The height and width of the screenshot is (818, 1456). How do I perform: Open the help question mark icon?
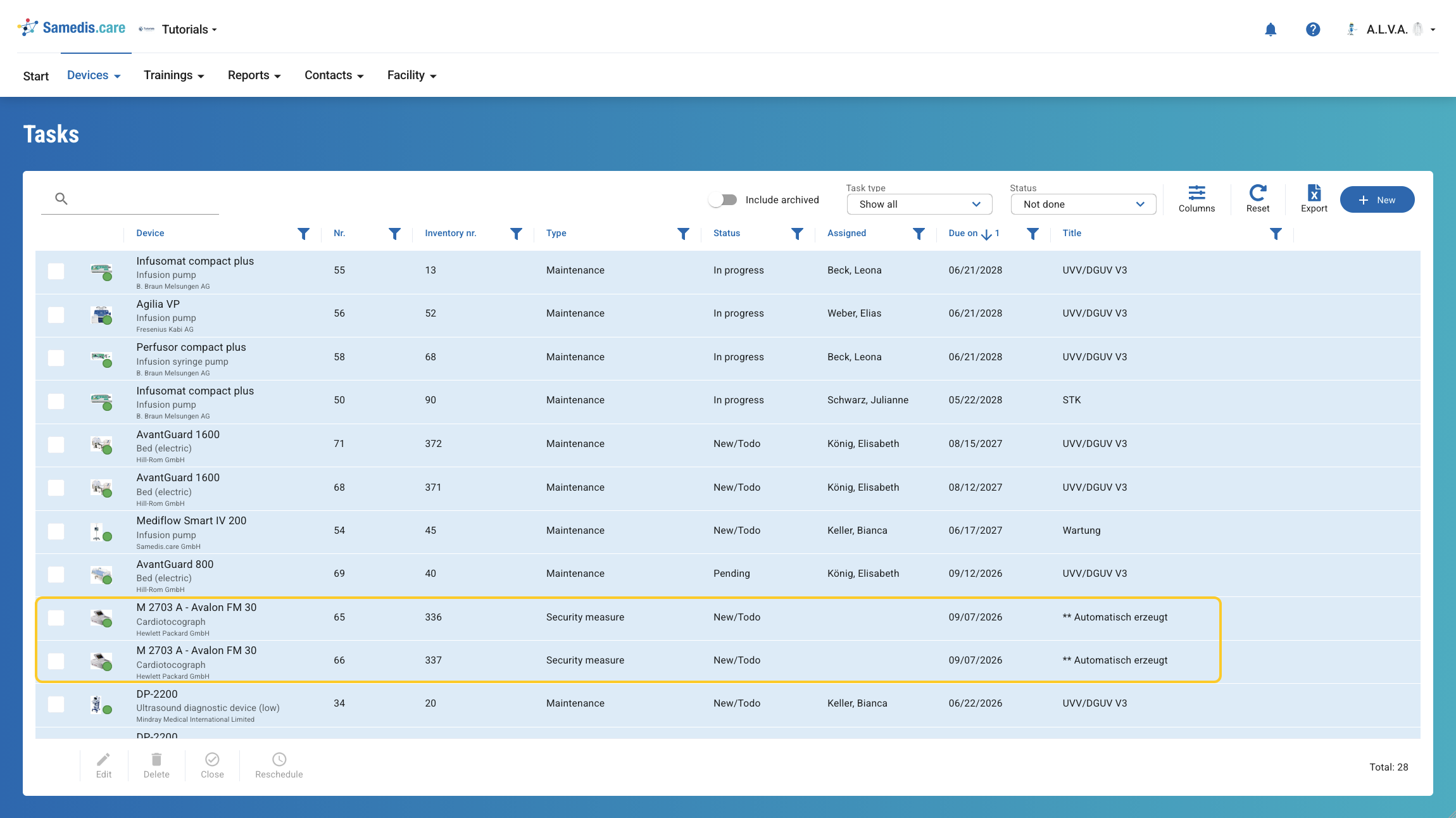point(1313,29)
